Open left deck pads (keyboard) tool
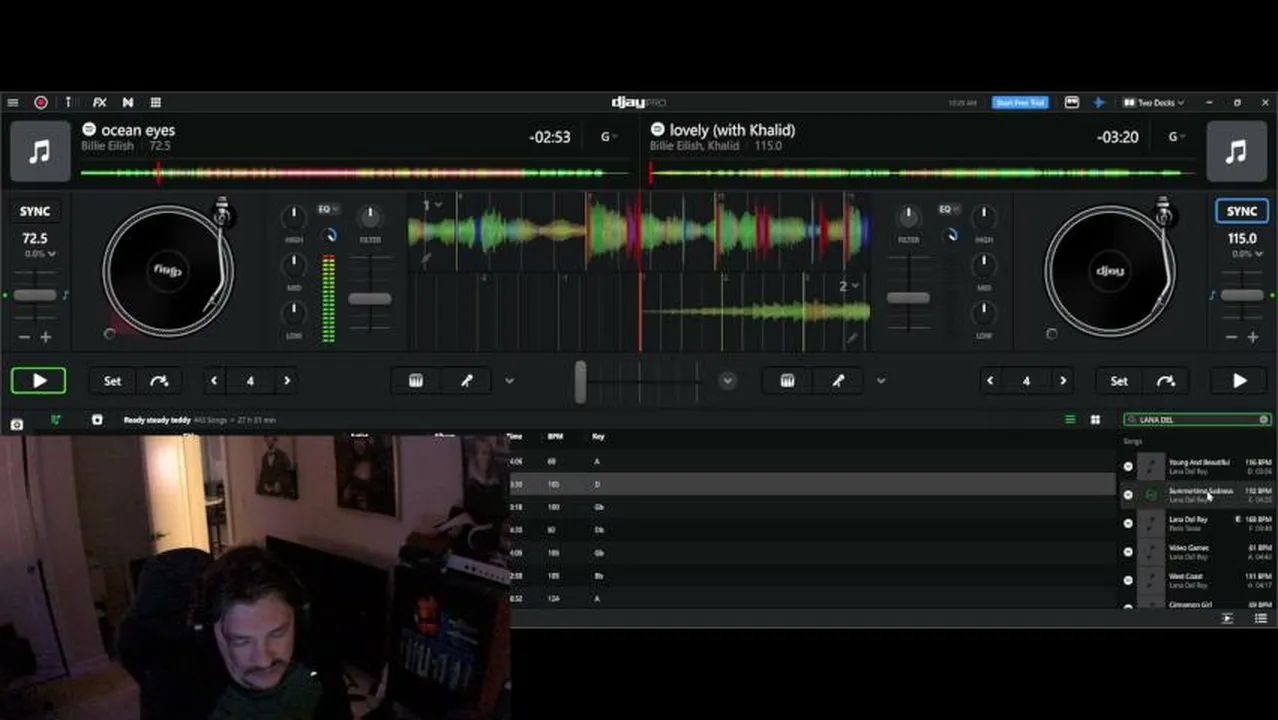1278x720 pixels. pos(416,381)
